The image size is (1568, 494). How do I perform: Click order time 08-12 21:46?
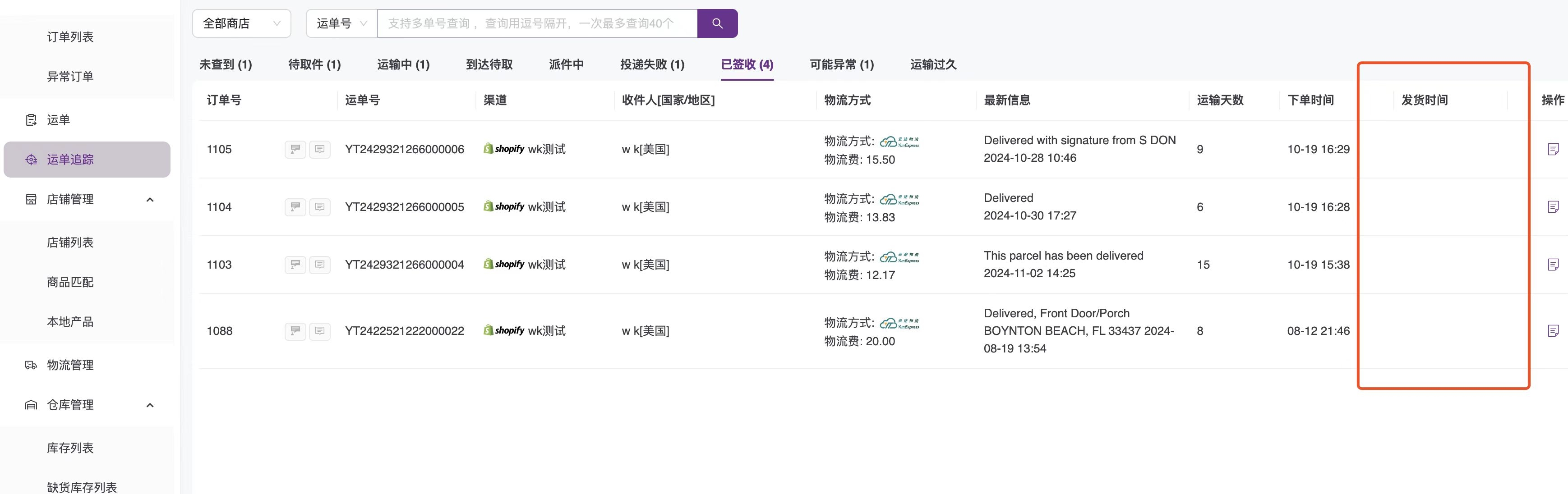(x=1318, y=331)
